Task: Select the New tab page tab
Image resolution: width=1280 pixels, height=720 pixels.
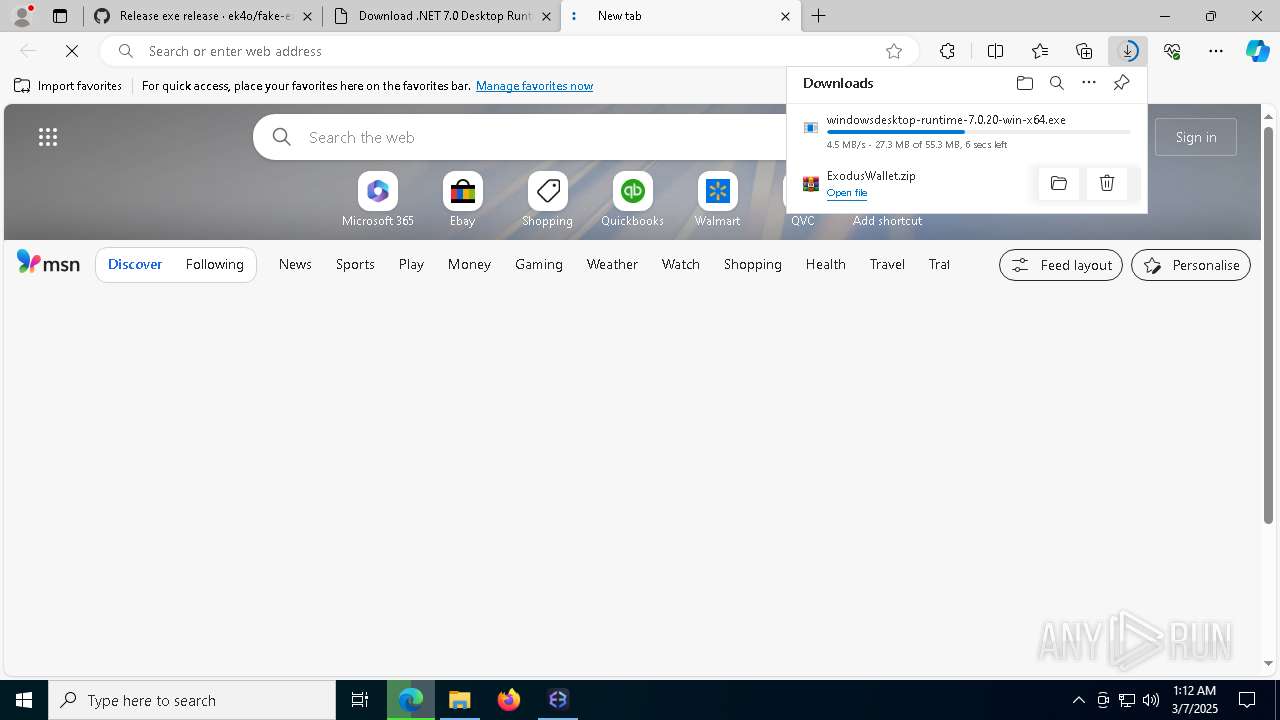Action: point(681,16)
